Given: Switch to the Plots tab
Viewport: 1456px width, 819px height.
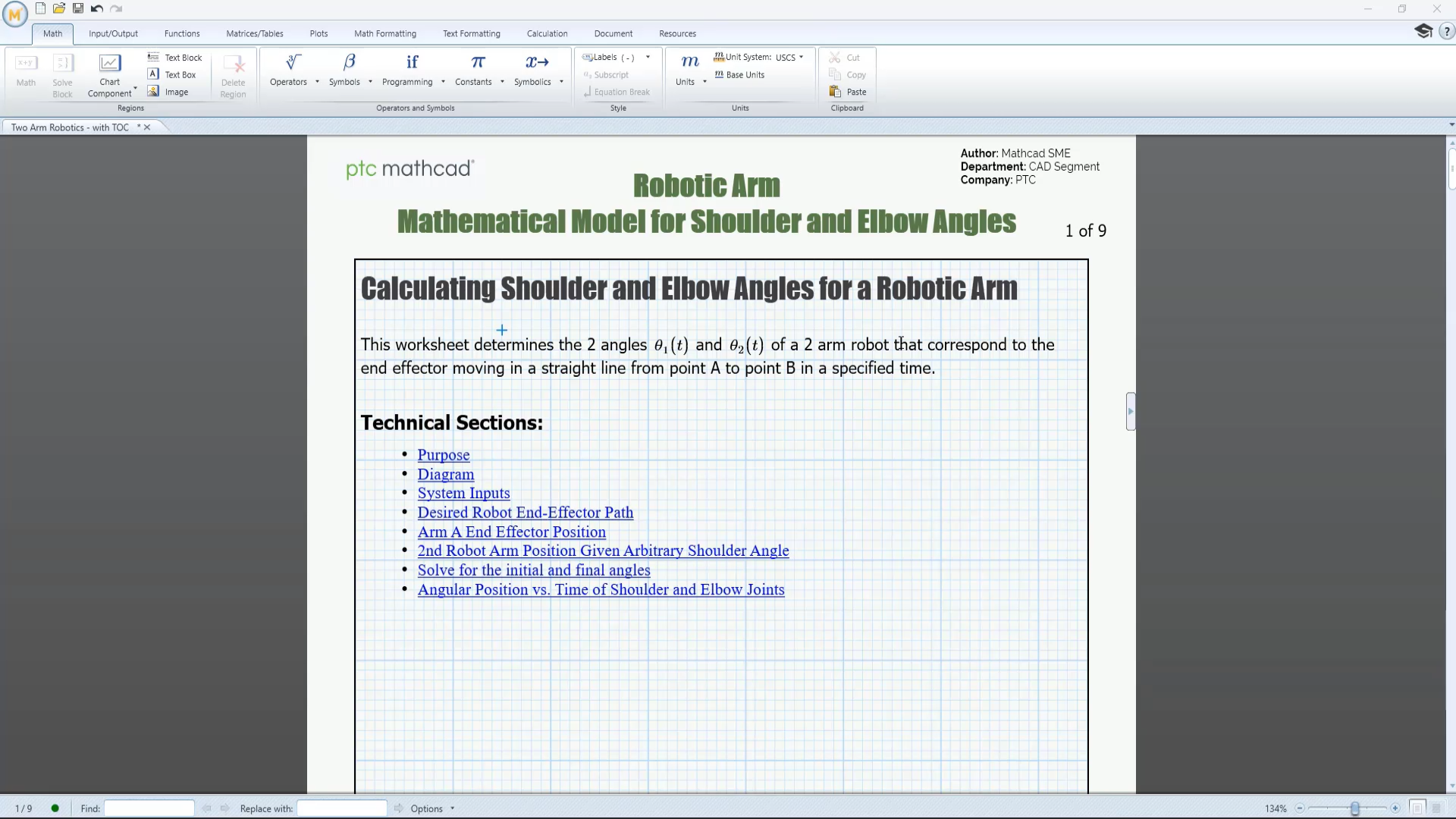Looking at the screenshot, I should (x=318, y=33).
